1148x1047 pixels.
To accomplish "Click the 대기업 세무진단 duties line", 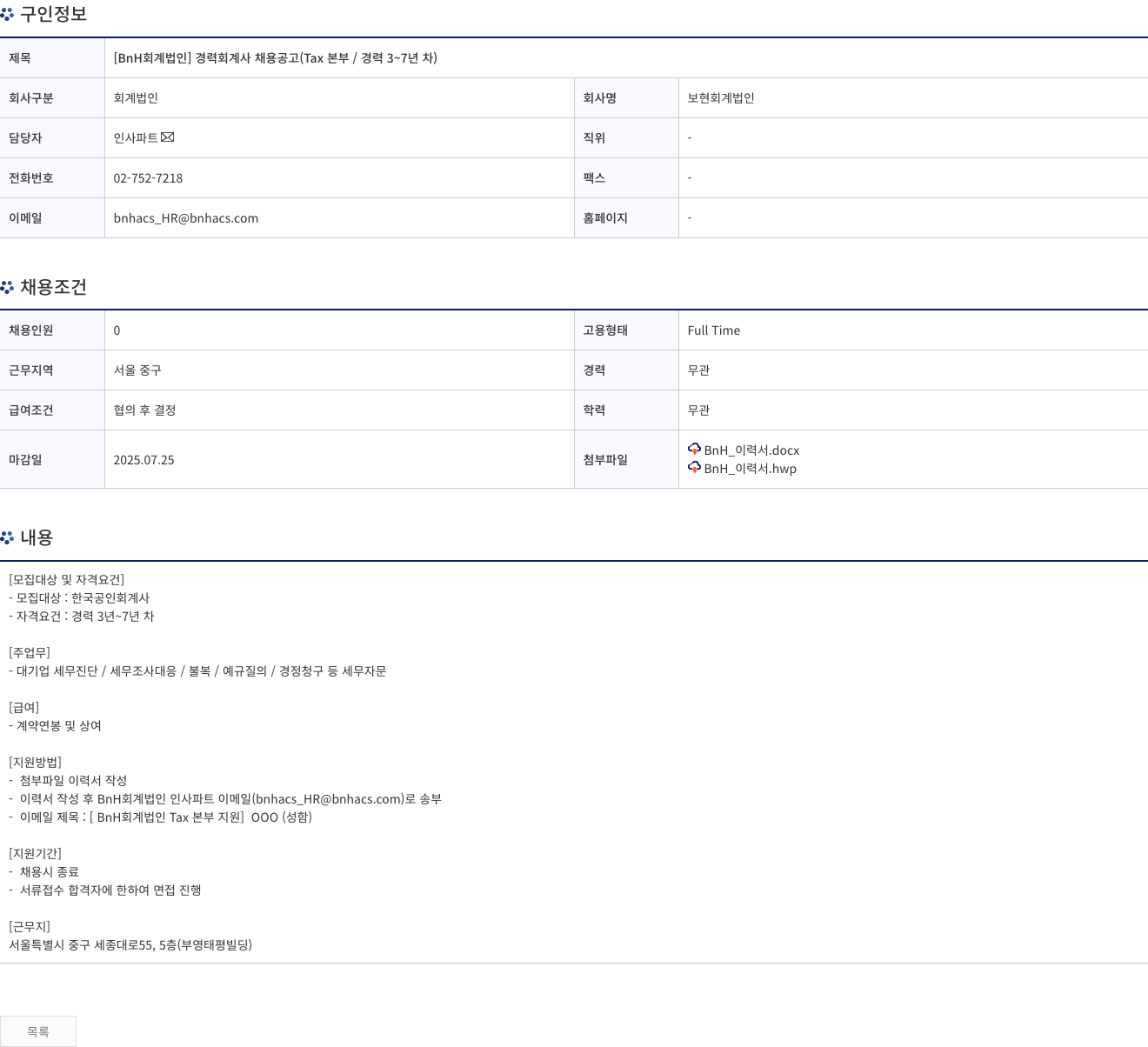I will click(197, 671).
